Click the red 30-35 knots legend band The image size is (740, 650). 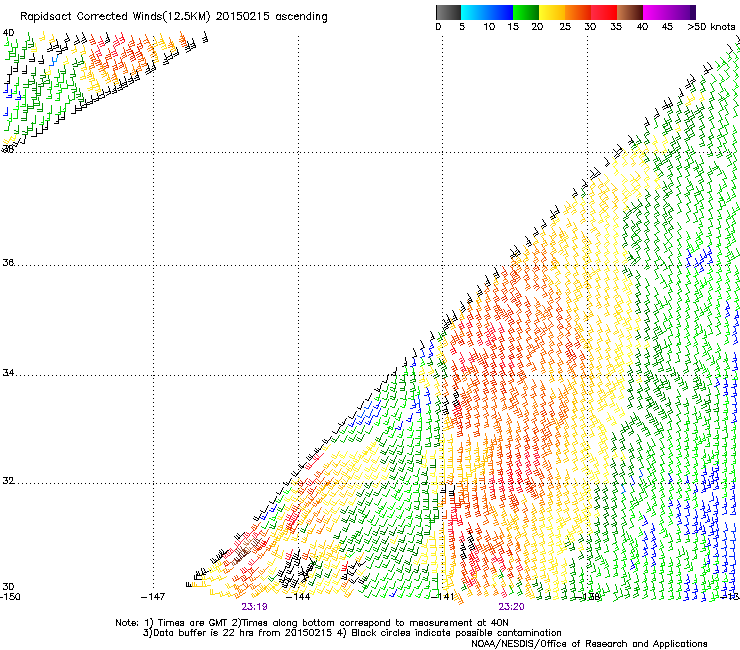(x=604, y=12)
